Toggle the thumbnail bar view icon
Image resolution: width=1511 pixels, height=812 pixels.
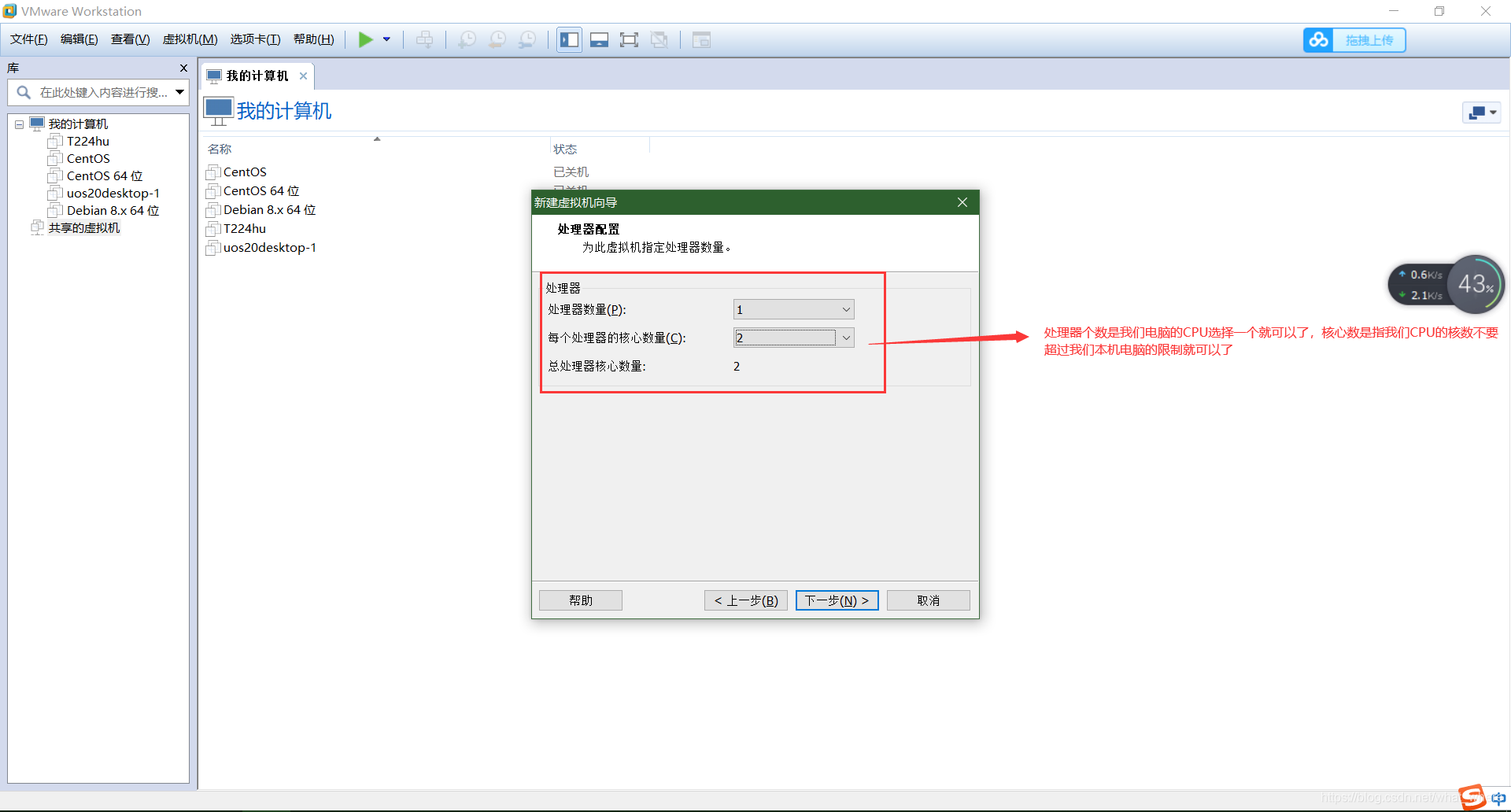point(600,39)
